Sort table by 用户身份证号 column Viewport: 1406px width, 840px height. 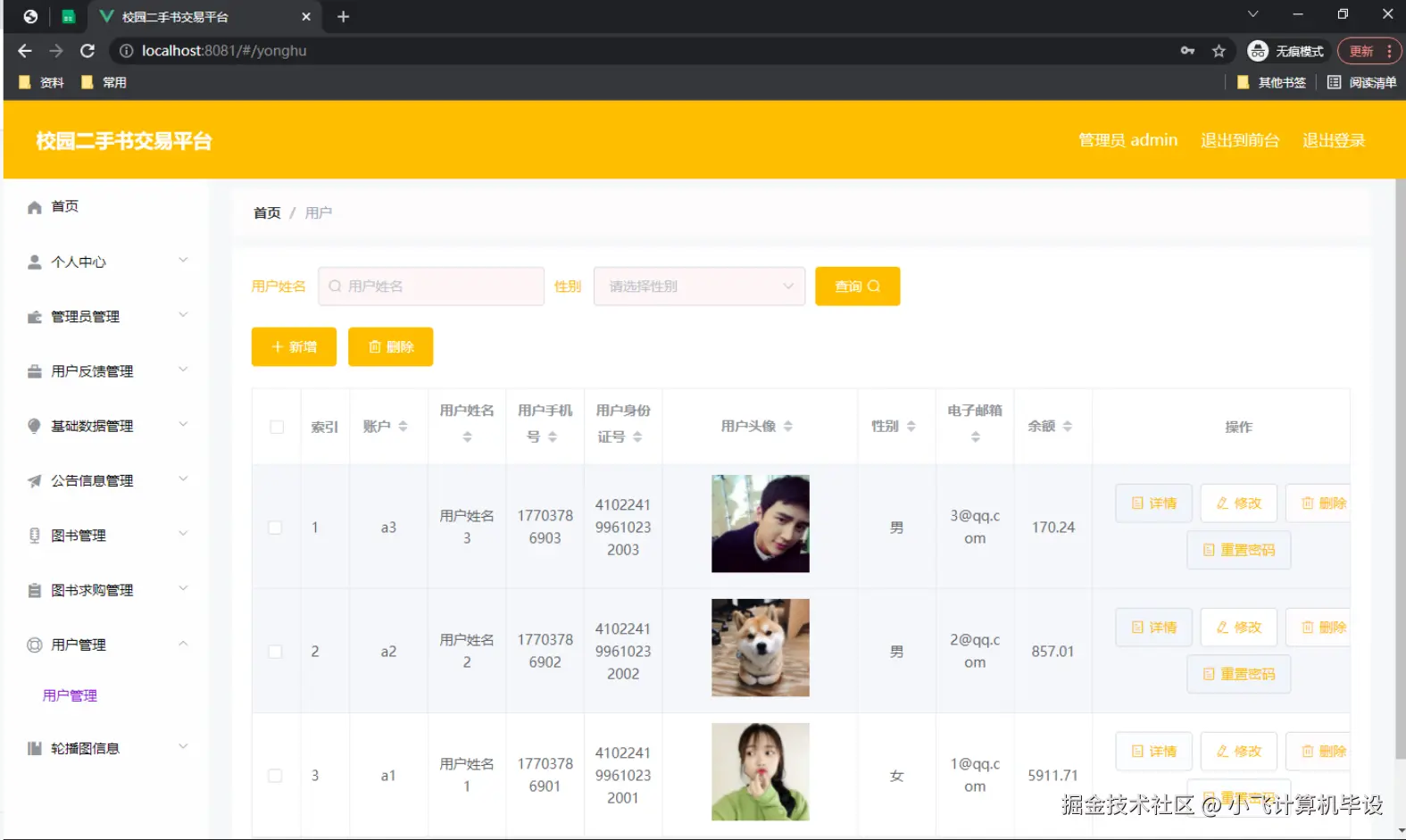[x=637, y=437]
